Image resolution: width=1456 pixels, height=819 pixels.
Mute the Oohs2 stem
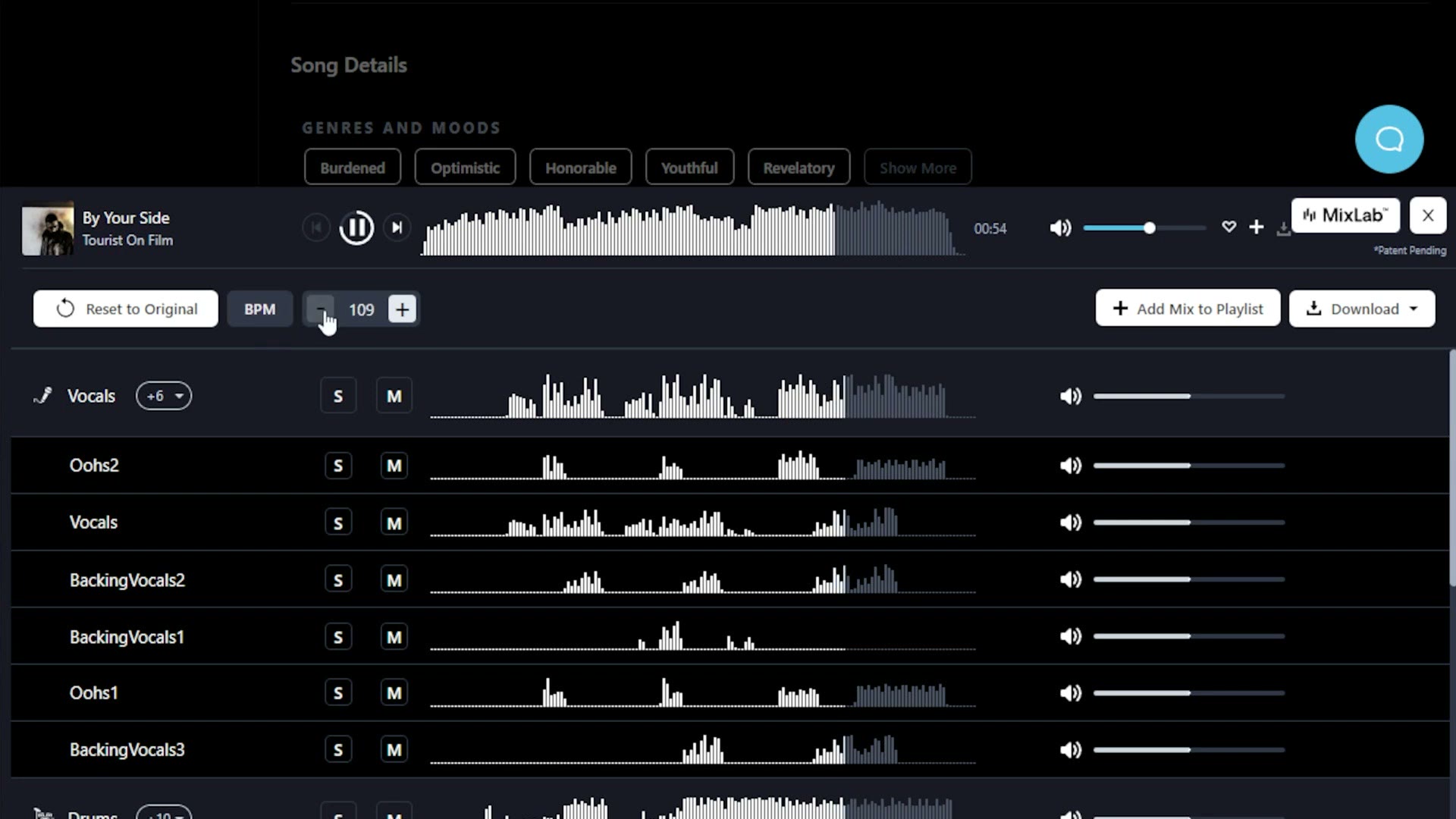coord(394,466)
